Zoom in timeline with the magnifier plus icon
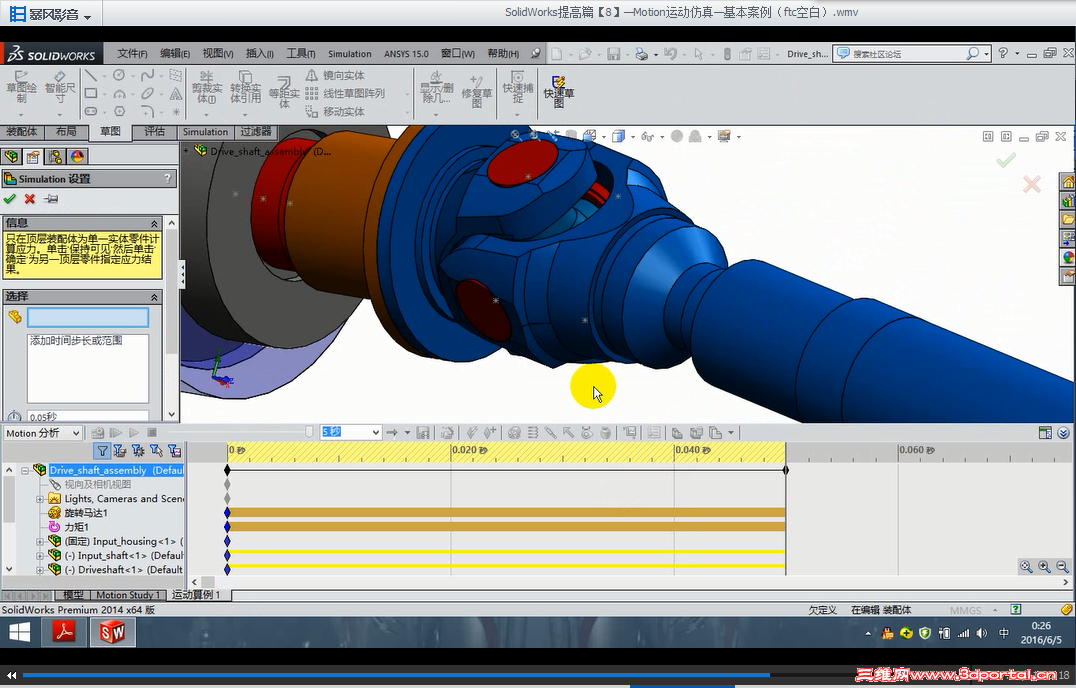 (x=1043, y=566)
